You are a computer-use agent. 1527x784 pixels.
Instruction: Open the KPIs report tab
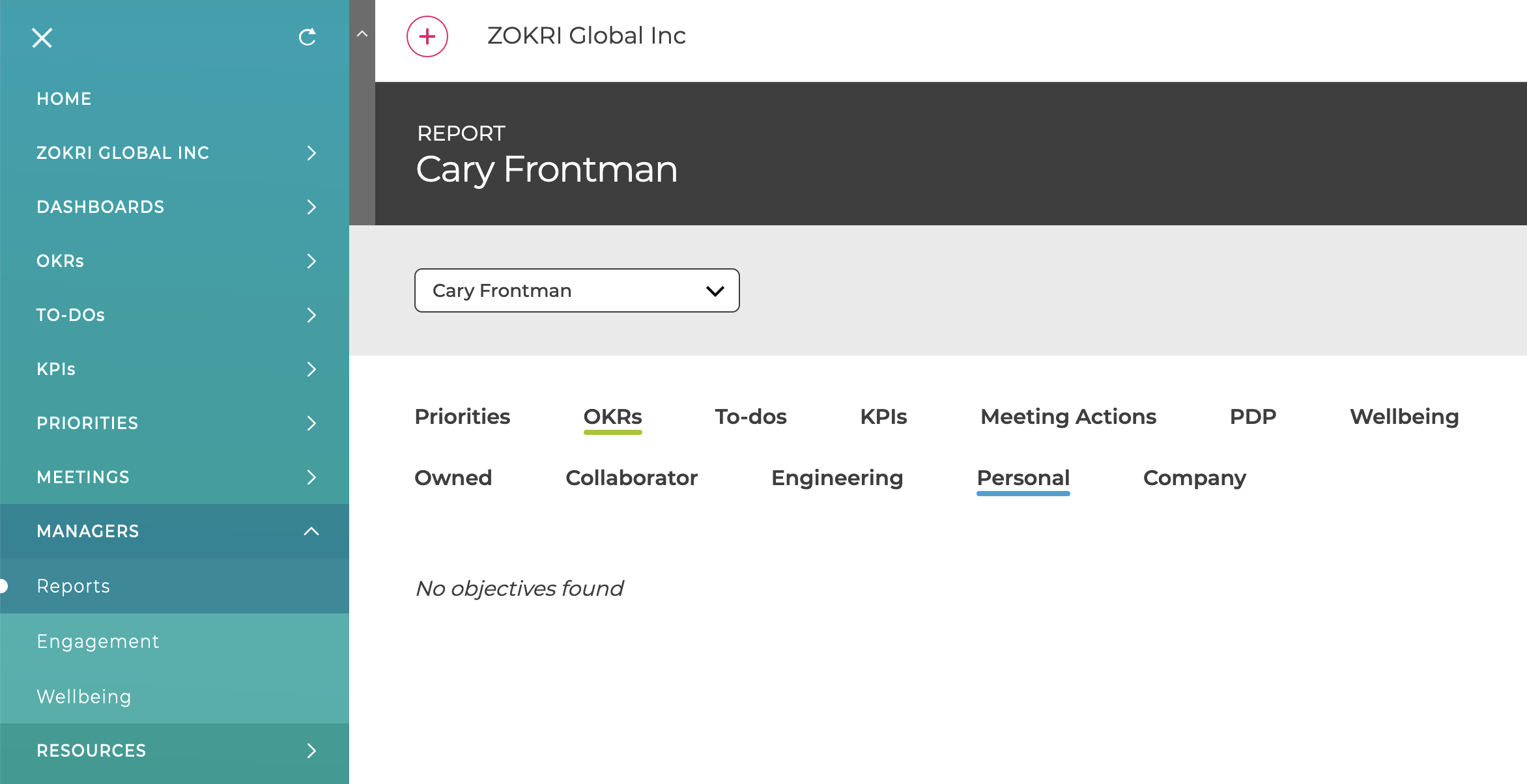(883, 417)
